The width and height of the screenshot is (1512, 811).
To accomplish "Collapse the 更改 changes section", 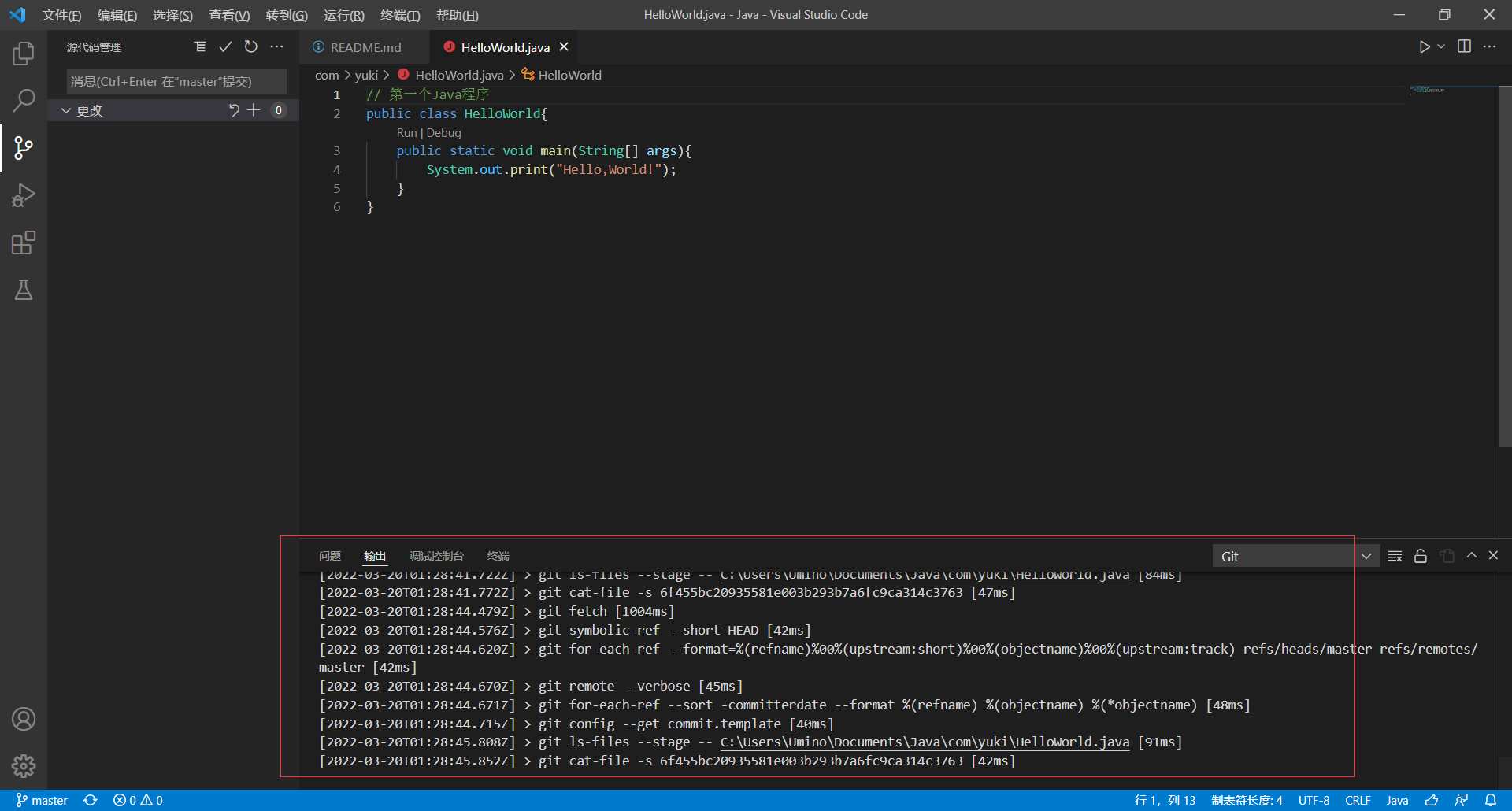I will tap(66, 110).
